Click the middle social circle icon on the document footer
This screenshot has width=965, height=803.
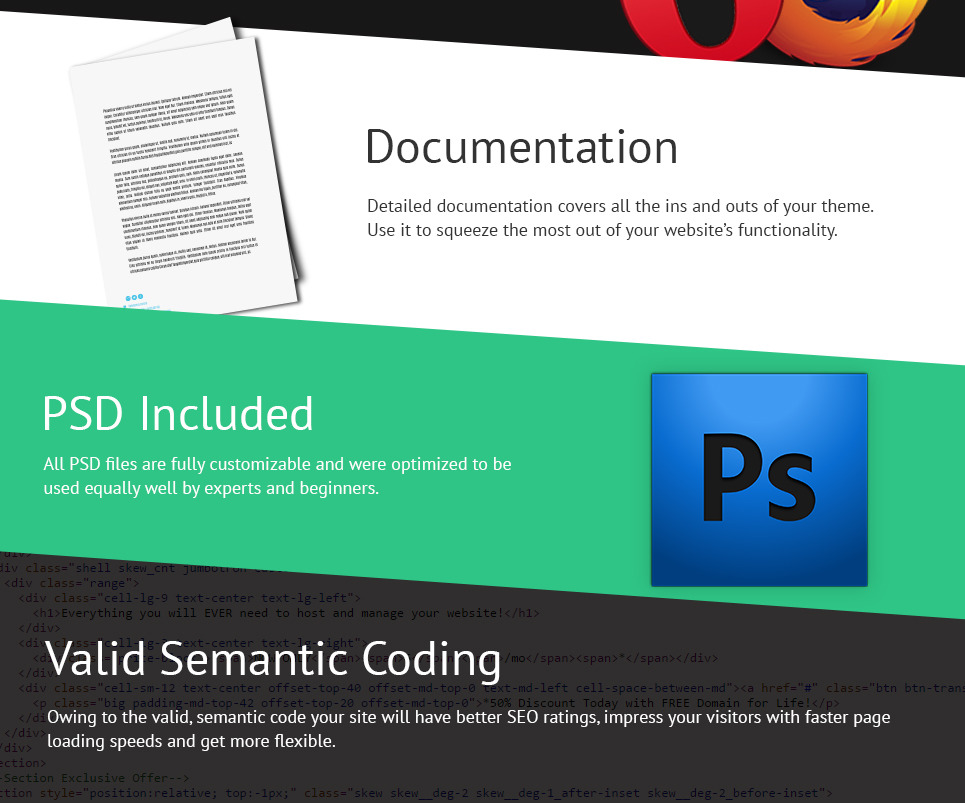pos(134,296)
